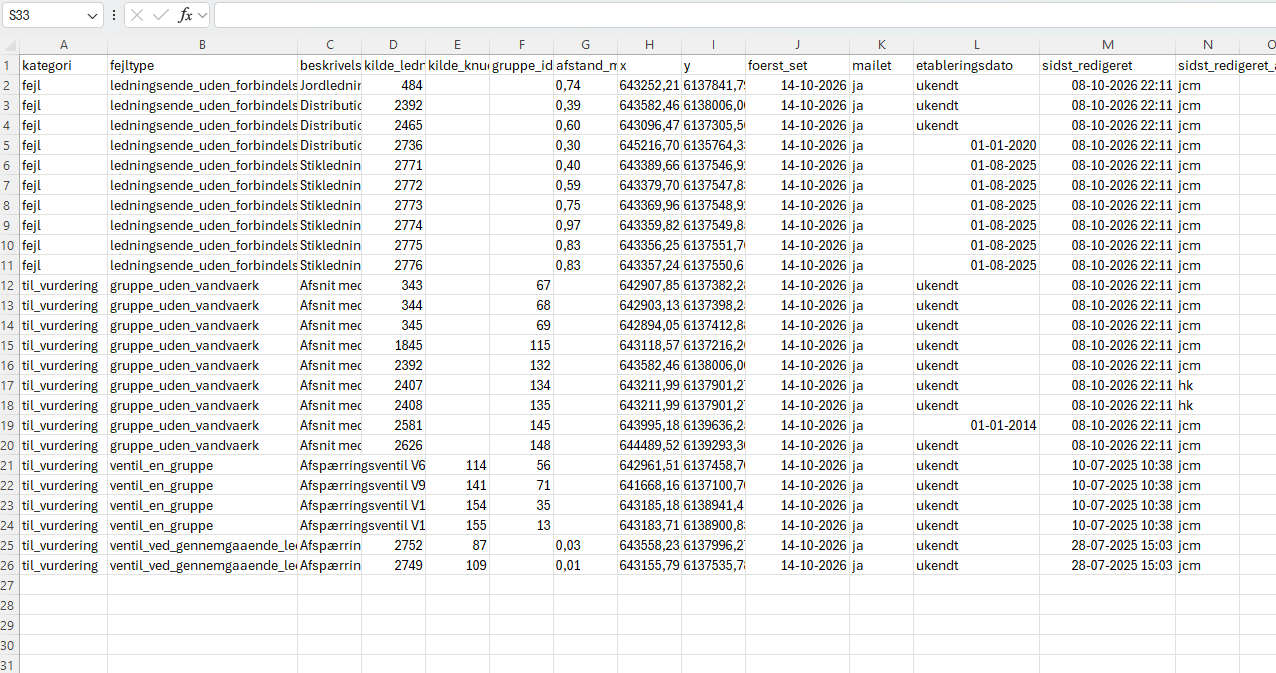Click cell with value 0,03

[x=585, y=545]
